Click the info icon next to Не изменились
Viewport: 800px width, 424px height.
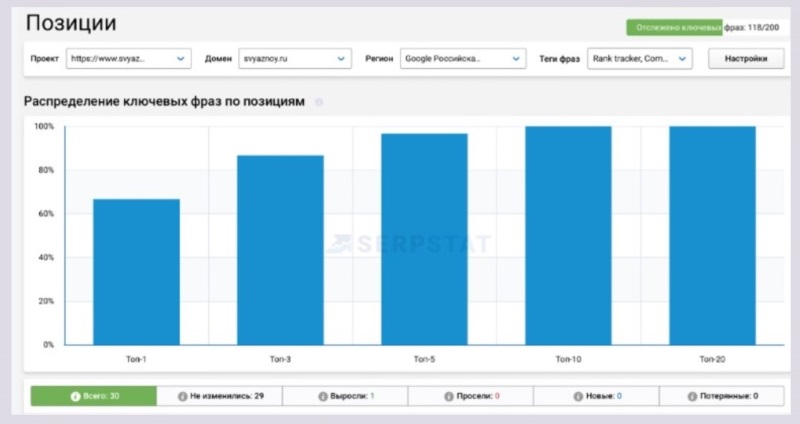click(x=182, y=396)
